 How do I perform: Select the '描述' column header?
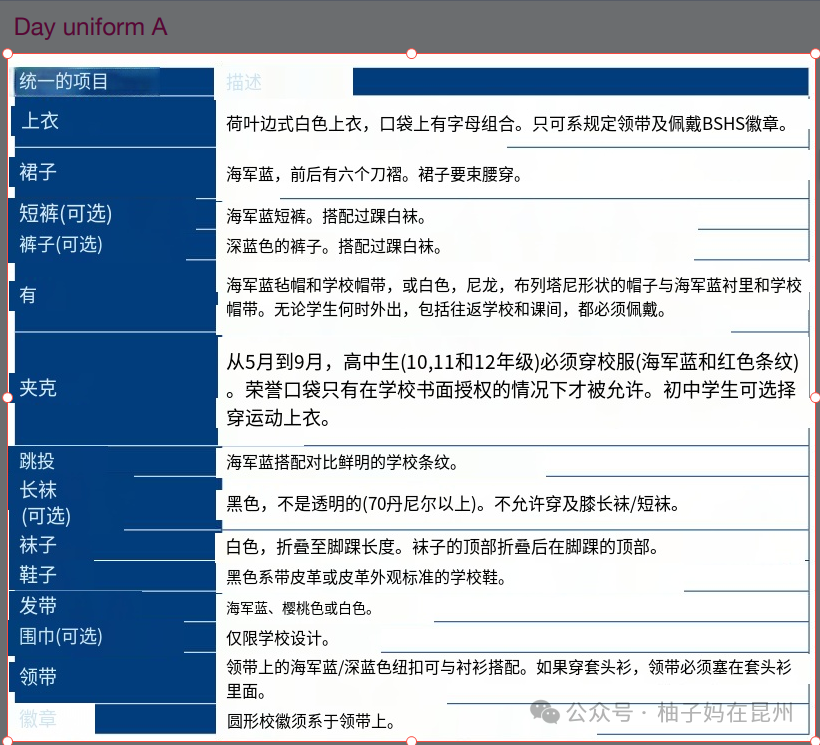coord(244,82)
